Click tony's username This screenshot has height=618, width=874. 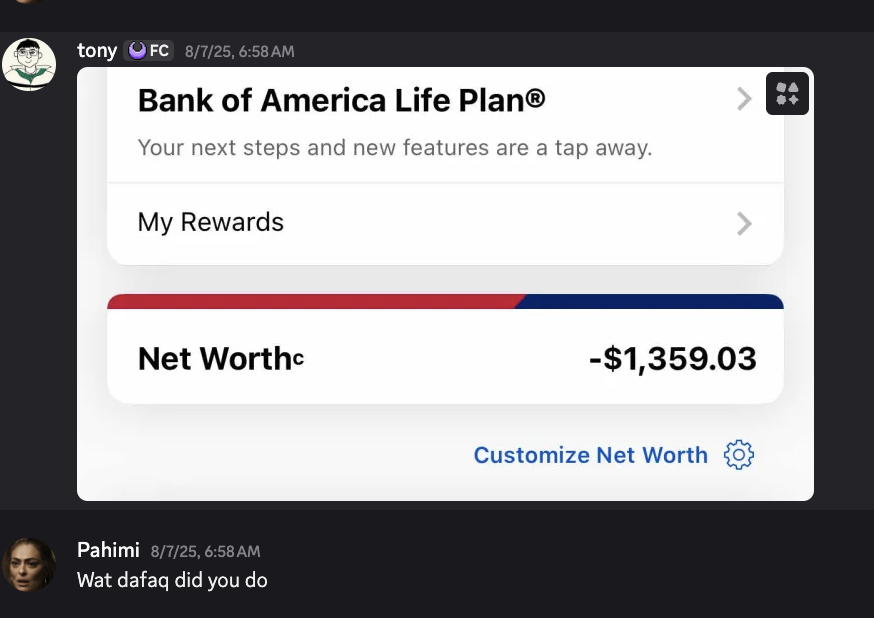(x=97, y=50)
